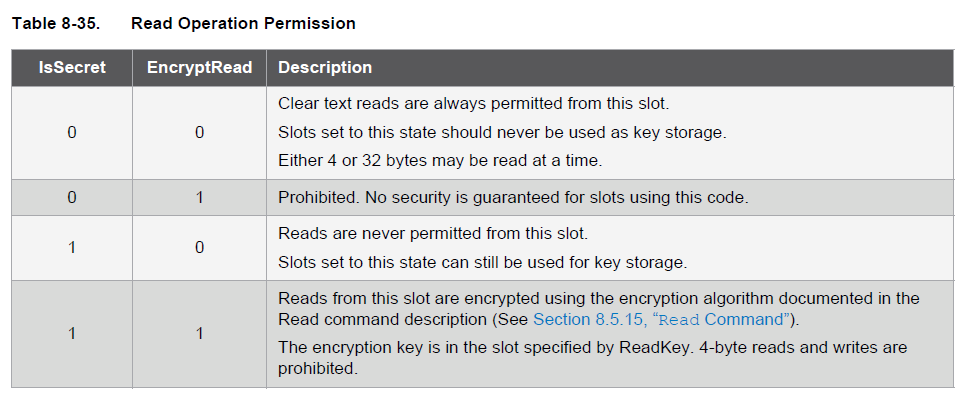Click 'can still be used for key storage' line
Screen dimensions: 974x406
pos(483,263)
